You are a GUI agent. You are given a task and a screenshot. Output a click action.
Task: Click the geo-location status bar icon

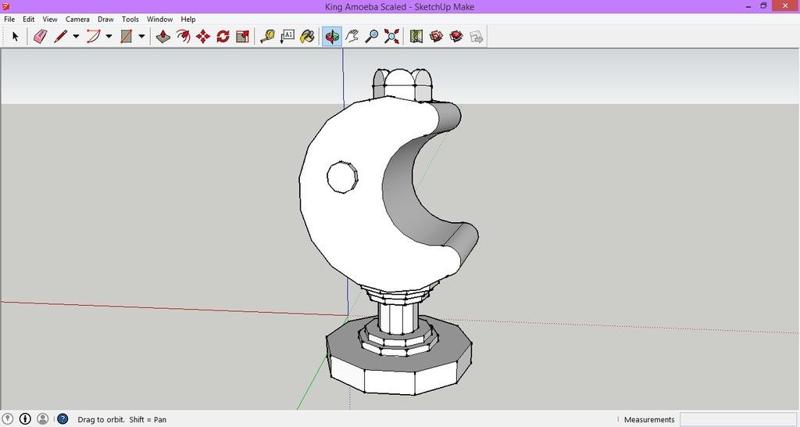8,419
